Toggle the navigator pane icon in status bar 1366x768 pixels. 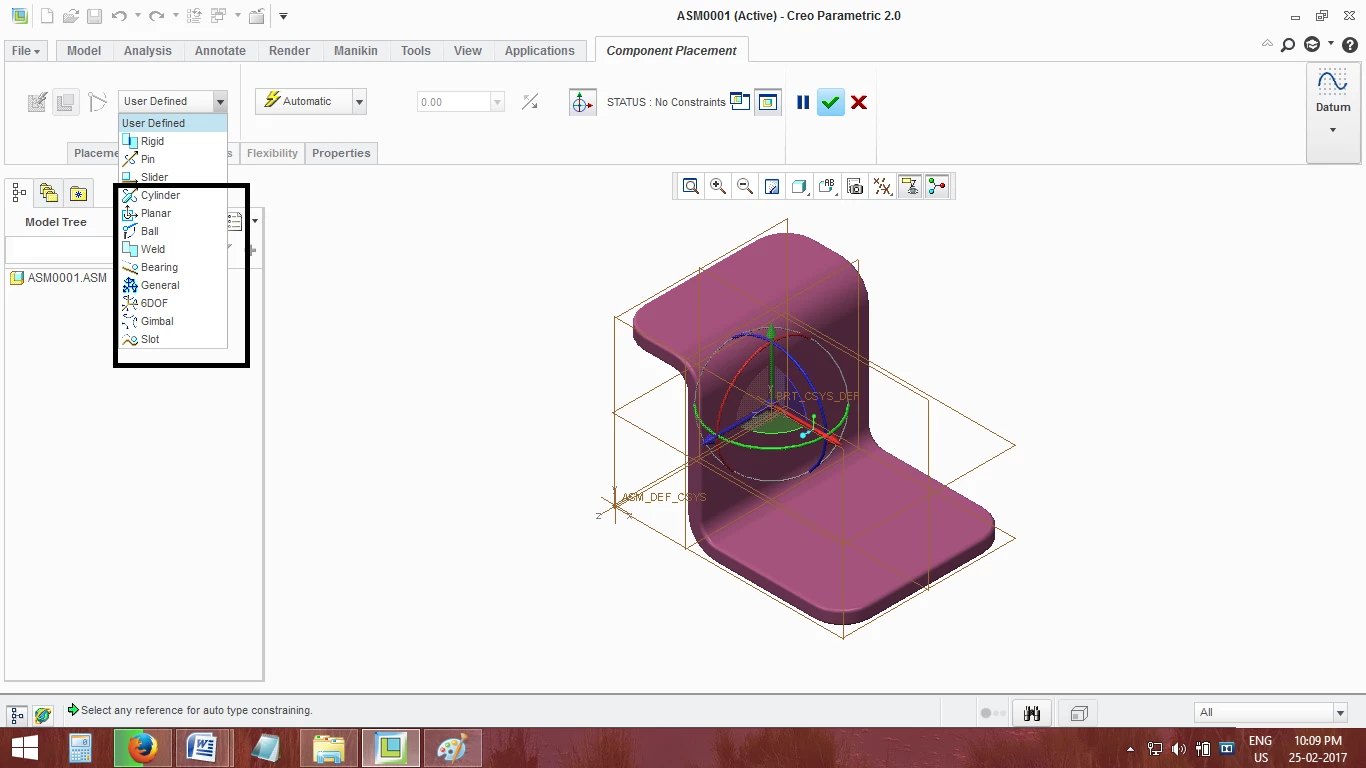17,714
